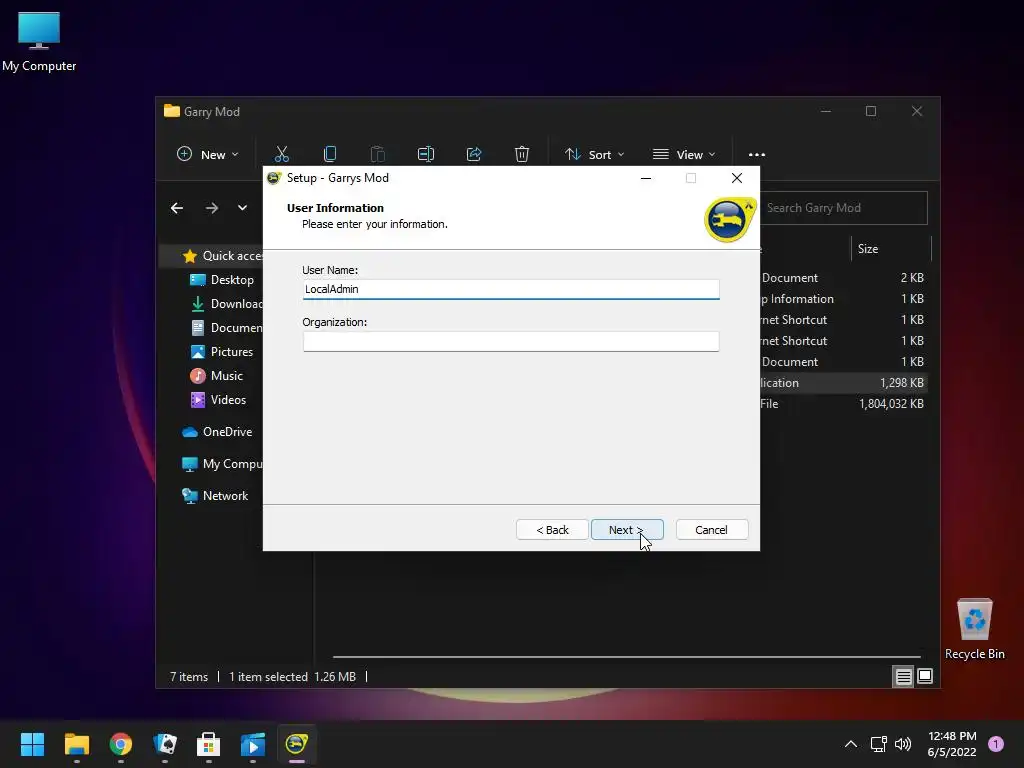Click Garrys Mod setup taskbar icon
Image resolution: width=1024 pixels, height=768 pixels.
296,744
